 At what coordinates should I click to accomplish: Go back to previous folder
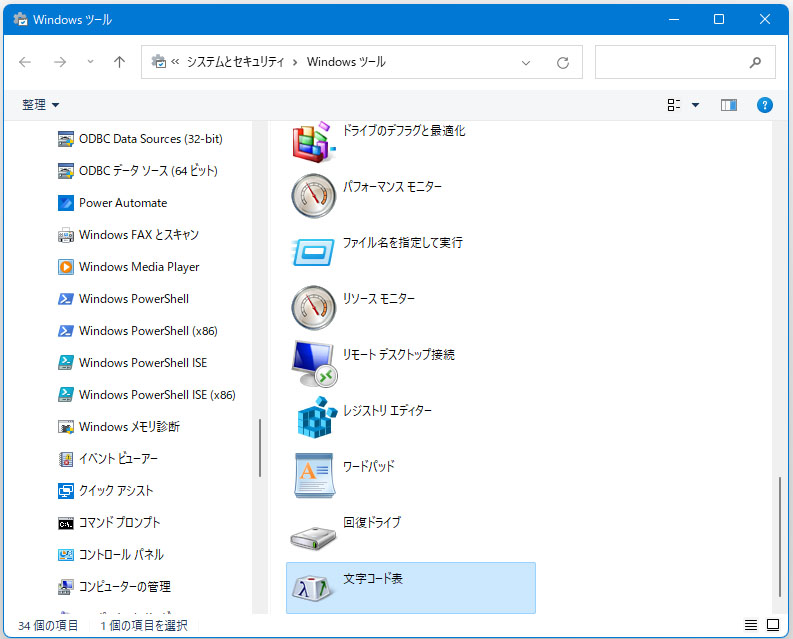(25, 62)
